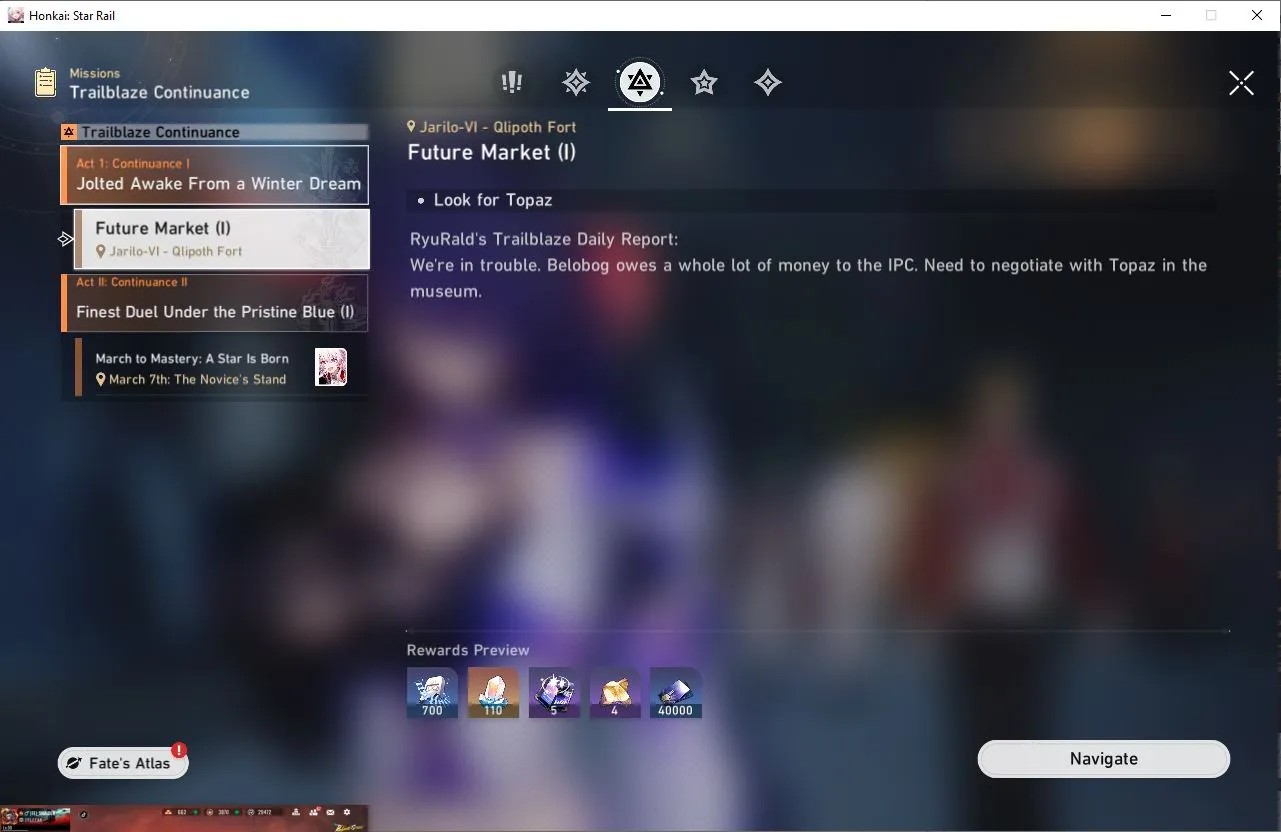1281x832 pixels.
Task: Click the RyuRald's Trailblaze Daily Report line
Action: click(544, 240)
